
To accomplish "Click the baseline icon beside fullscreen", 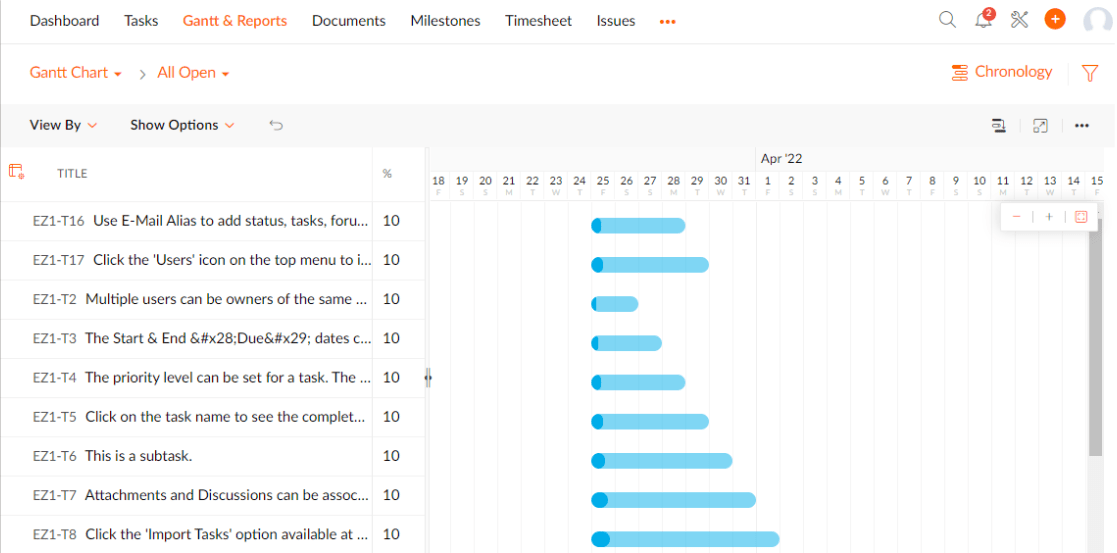I will [999, 125].
